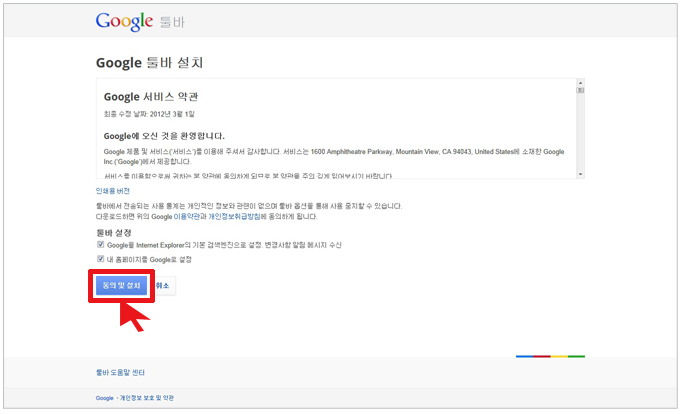The image size is (684, 414).
Task: Click the Google 툴바 설치 page title
Action: click(x=150, y=63)
